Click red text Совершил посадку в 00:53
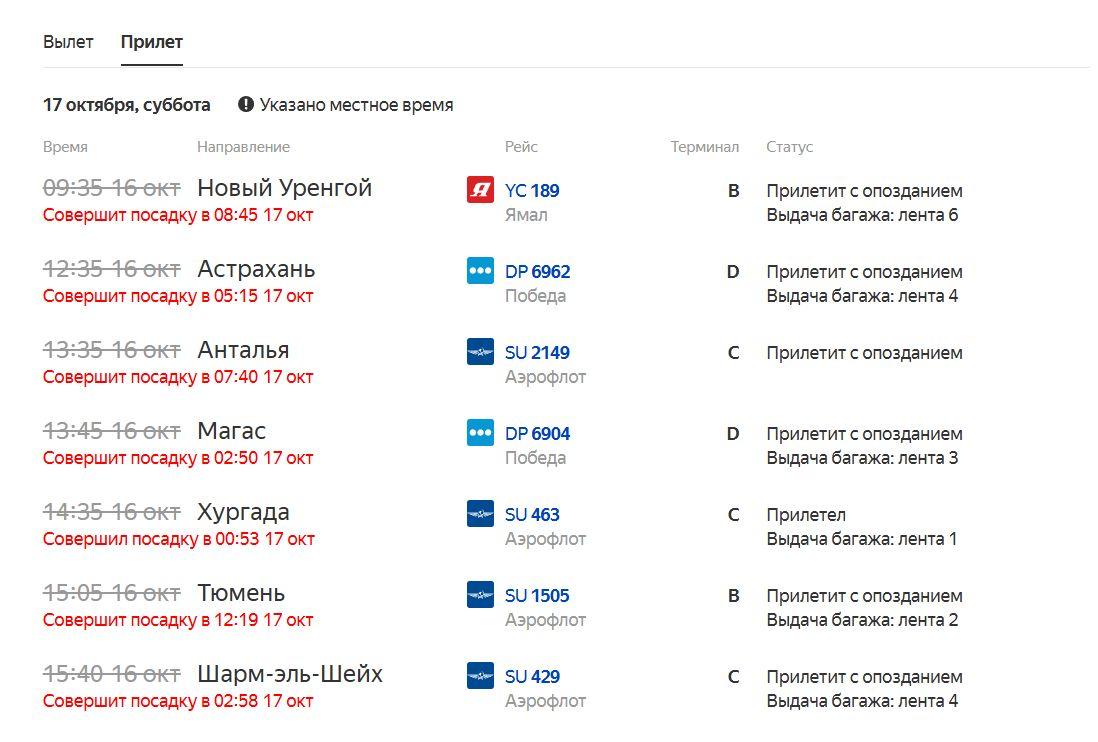Viewport: 1098px width, 742px height. (x=179, y=539)
